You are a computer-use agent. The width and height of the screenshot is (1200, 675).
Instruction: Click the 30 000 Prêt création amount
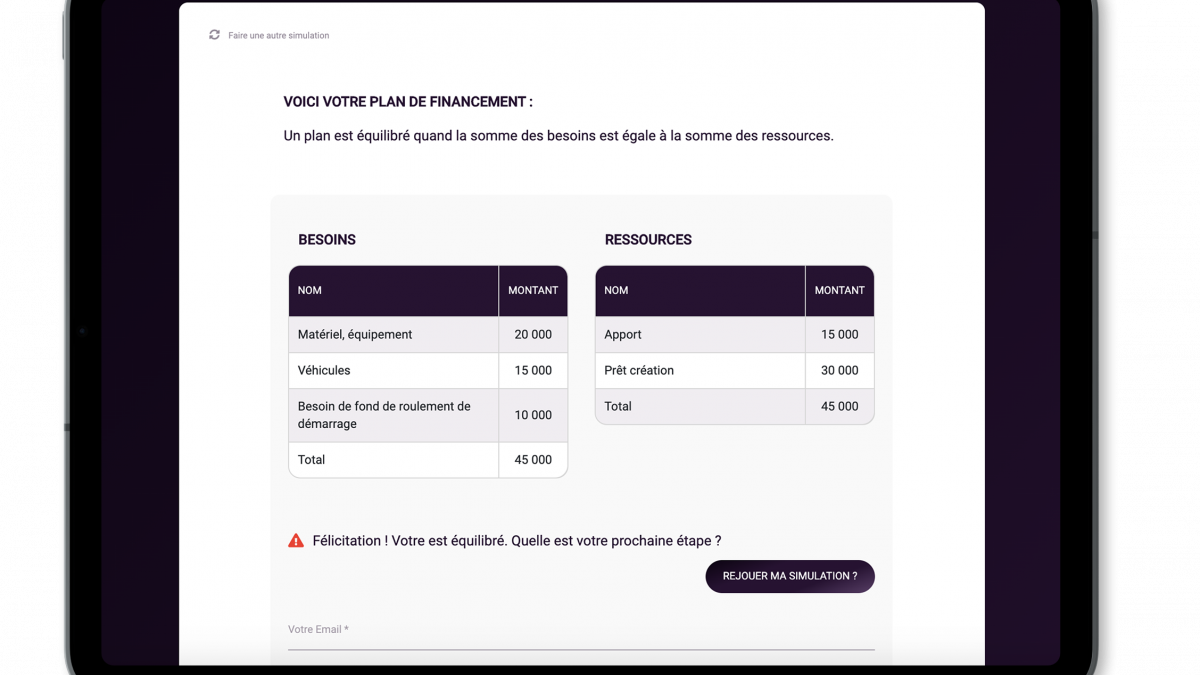840,371
